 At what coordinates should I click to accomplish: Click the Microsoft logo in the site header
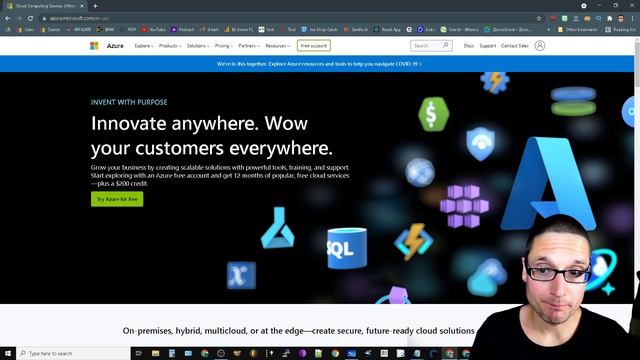tap(94, 46)
